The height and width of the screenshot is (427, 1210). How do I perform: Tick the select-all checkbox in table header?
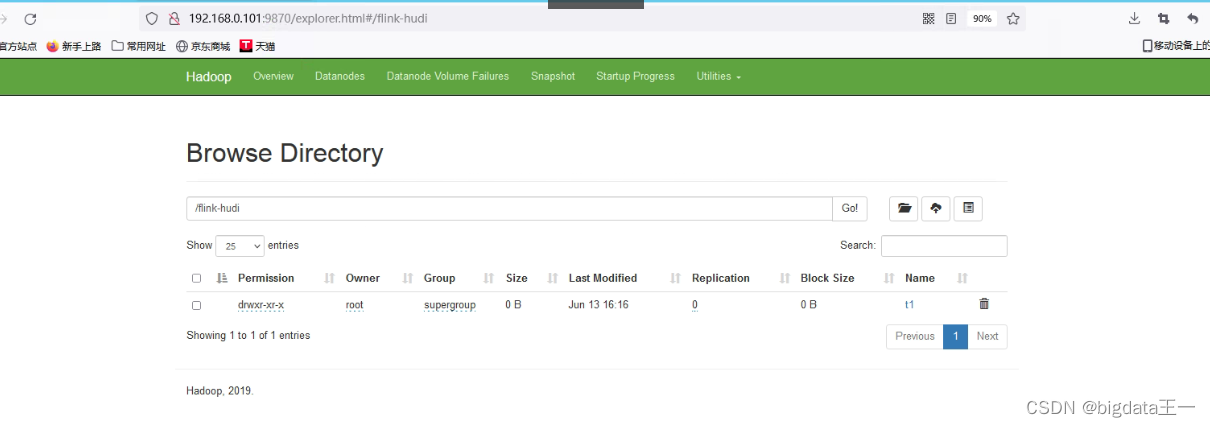coord(197,278)
